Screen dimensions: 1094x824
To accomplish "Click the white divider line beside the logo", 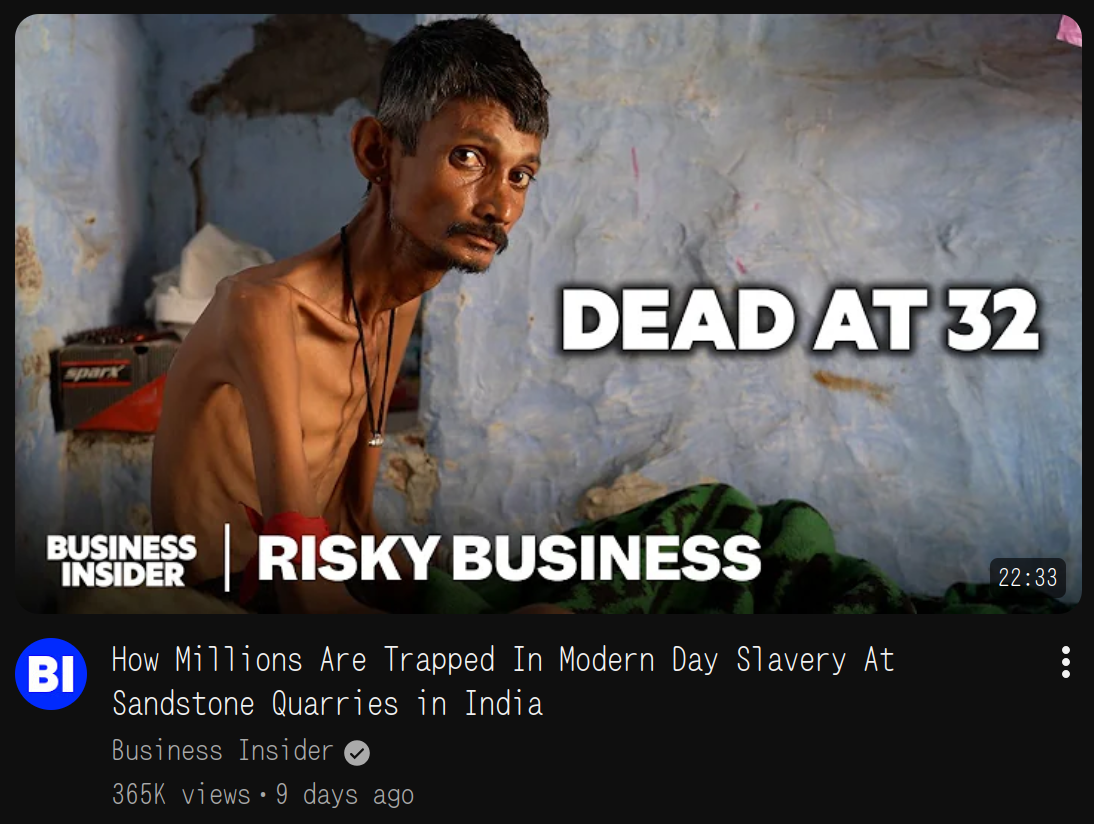I will [x=227, y=558].
